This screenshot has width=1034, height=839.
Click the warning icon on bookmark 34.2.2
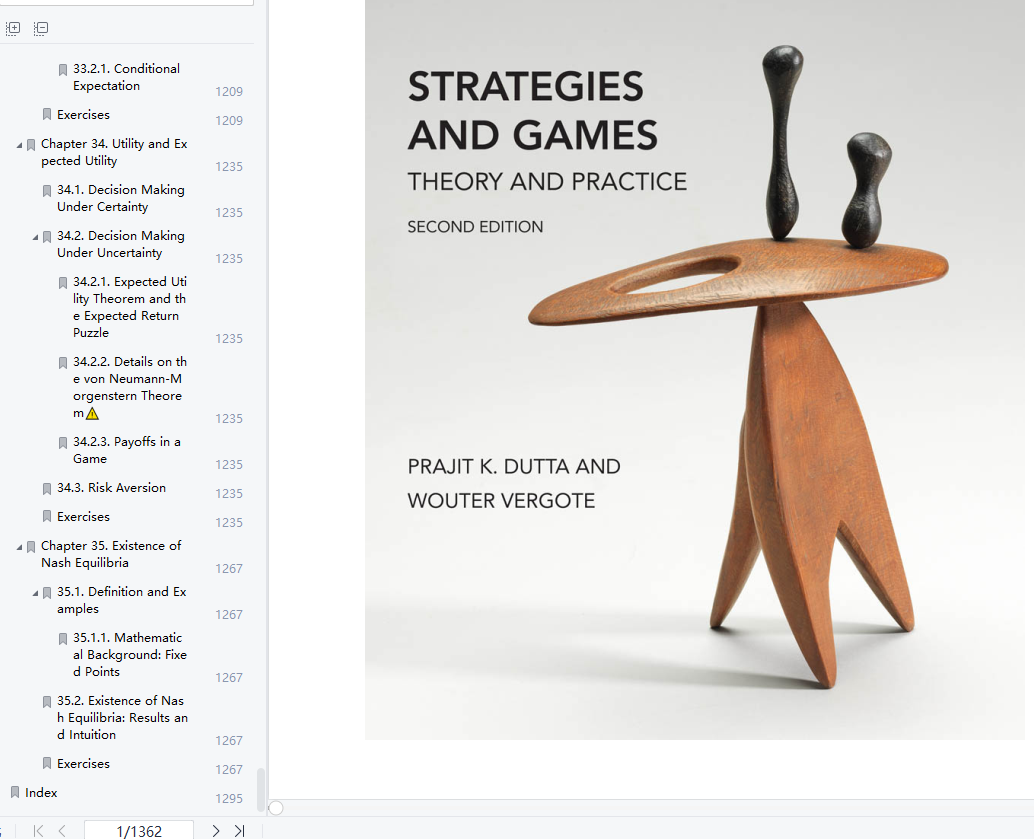[92, 414]
